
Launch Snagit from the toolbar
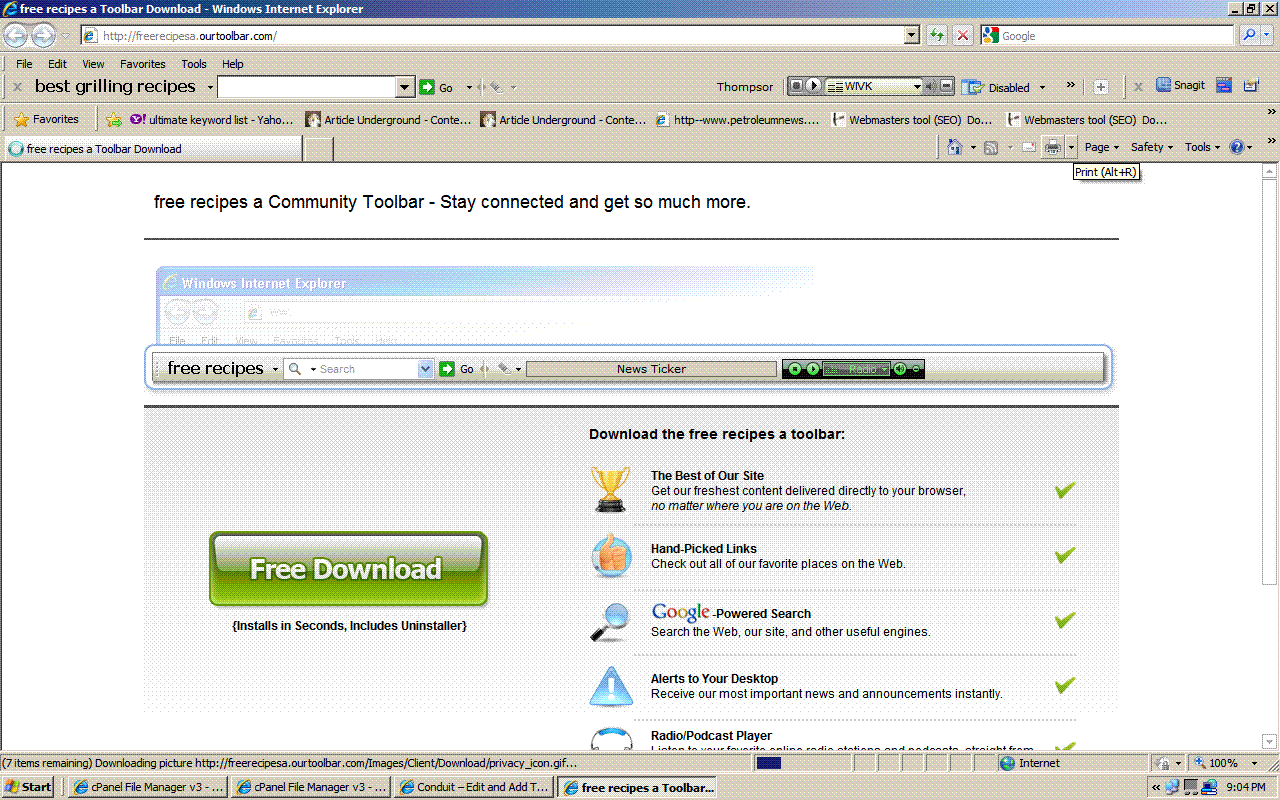pos(1181,86)
